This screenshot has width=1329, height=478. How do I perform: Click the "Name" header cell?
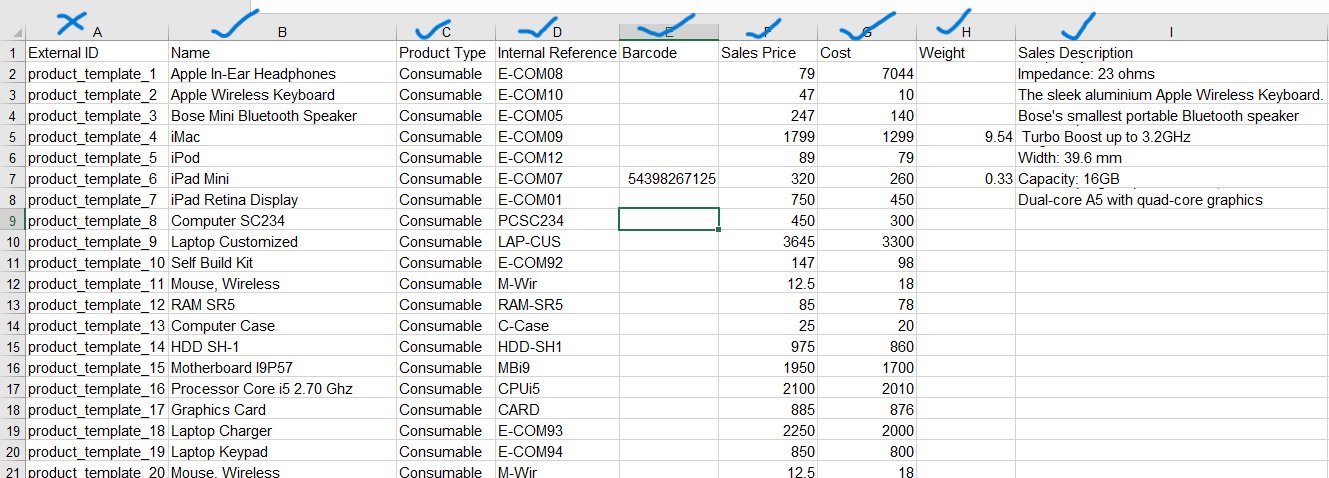click(282, 53)
